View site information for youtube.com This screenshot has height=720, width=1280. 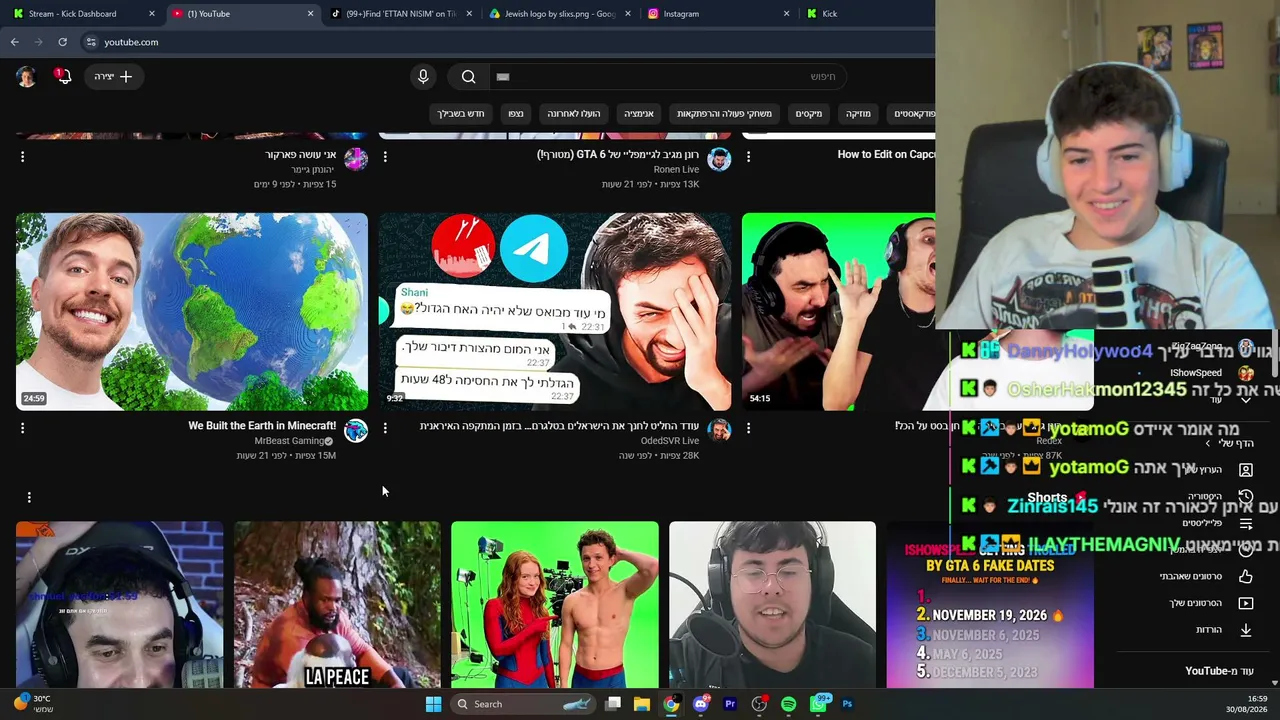coord(91,42)
